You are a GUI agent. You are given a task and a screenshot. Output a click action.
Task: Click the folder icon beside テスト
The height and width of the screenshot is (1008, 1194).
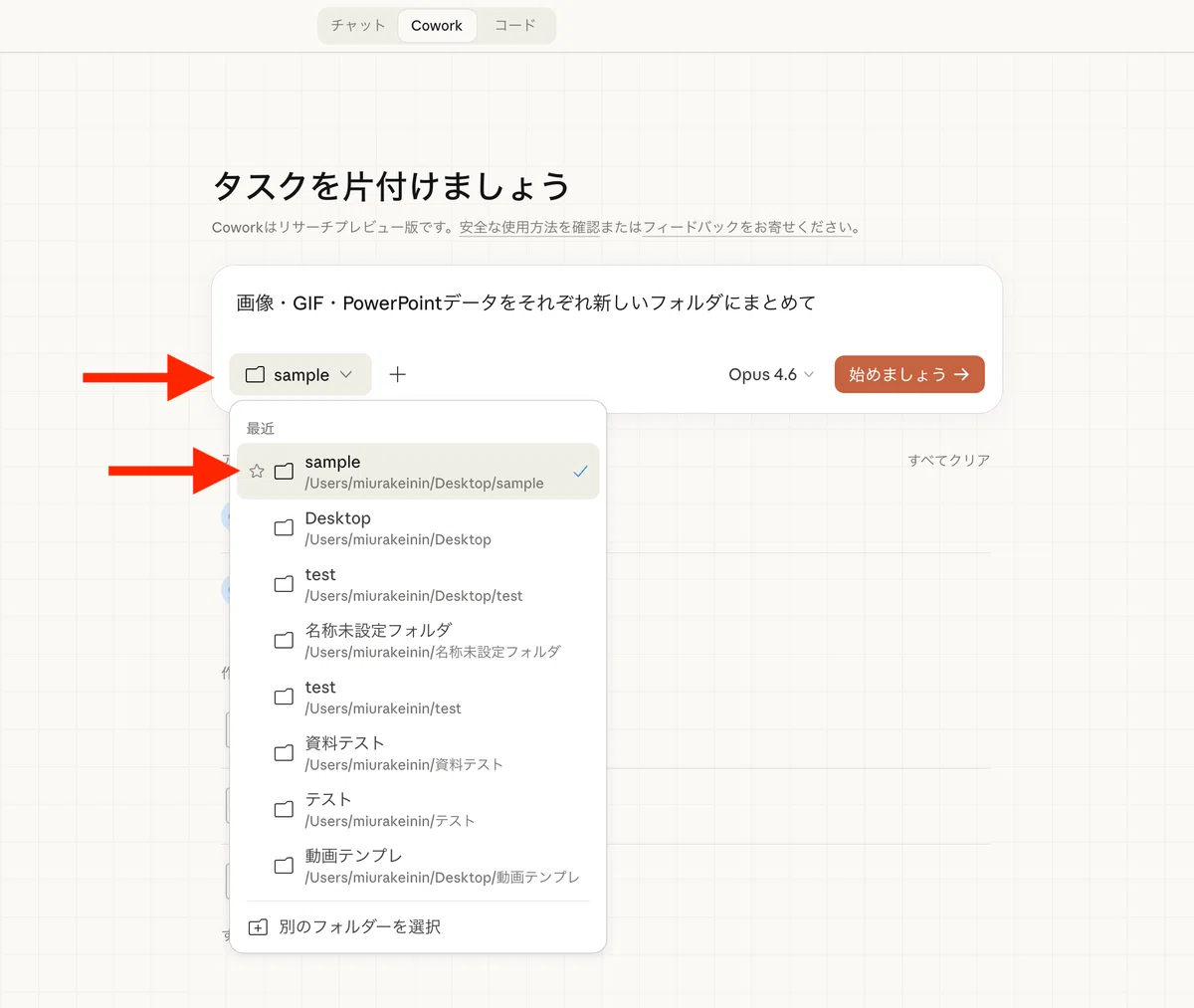coord(284,809)
